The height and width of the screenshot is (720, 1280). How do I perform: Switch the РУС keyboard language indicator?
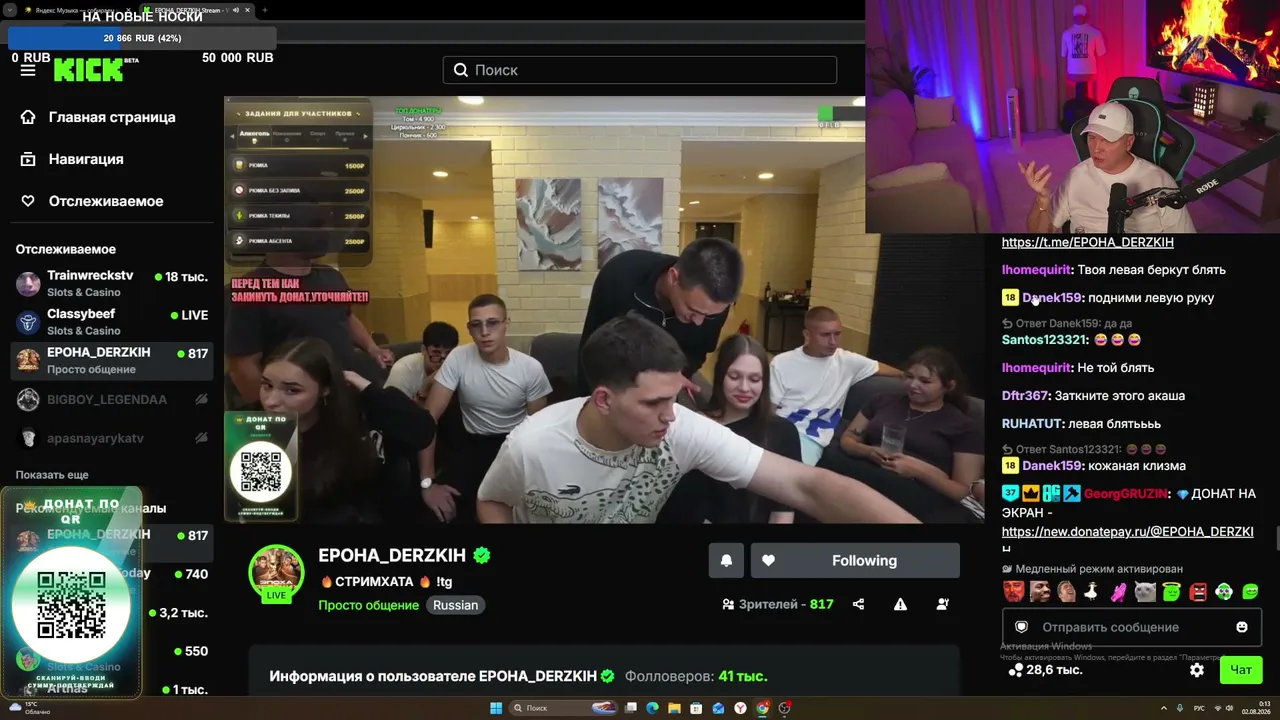[1199, 708]
